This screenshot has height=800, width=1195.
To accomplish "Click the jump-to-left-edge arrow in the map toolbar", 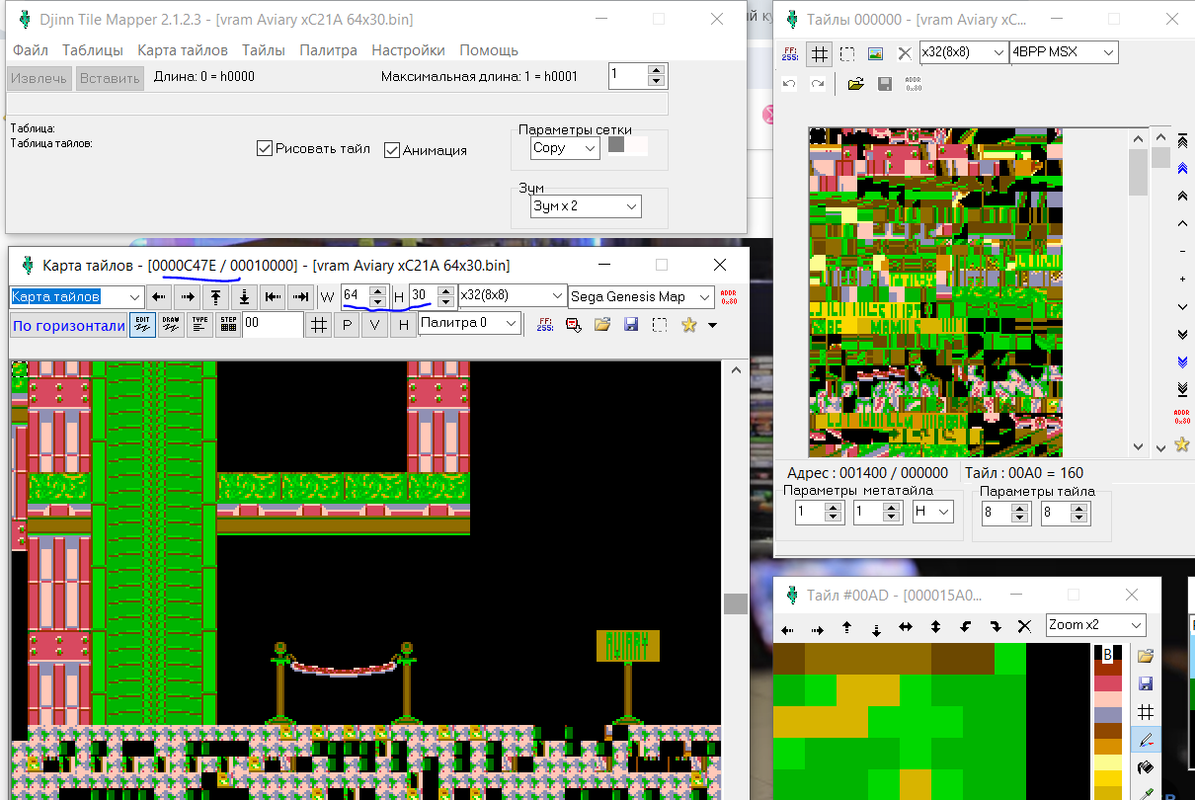I will point(273,296).
